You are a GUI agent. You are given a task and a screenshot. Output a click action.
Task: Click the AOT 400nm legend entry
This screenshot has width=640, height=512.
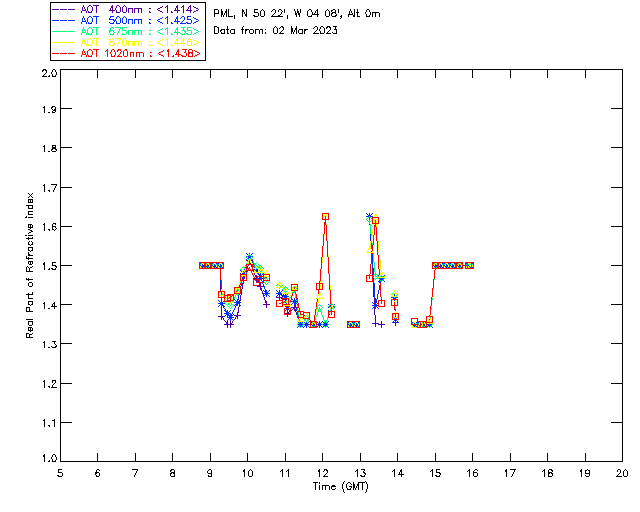click(x=126, y=9)
